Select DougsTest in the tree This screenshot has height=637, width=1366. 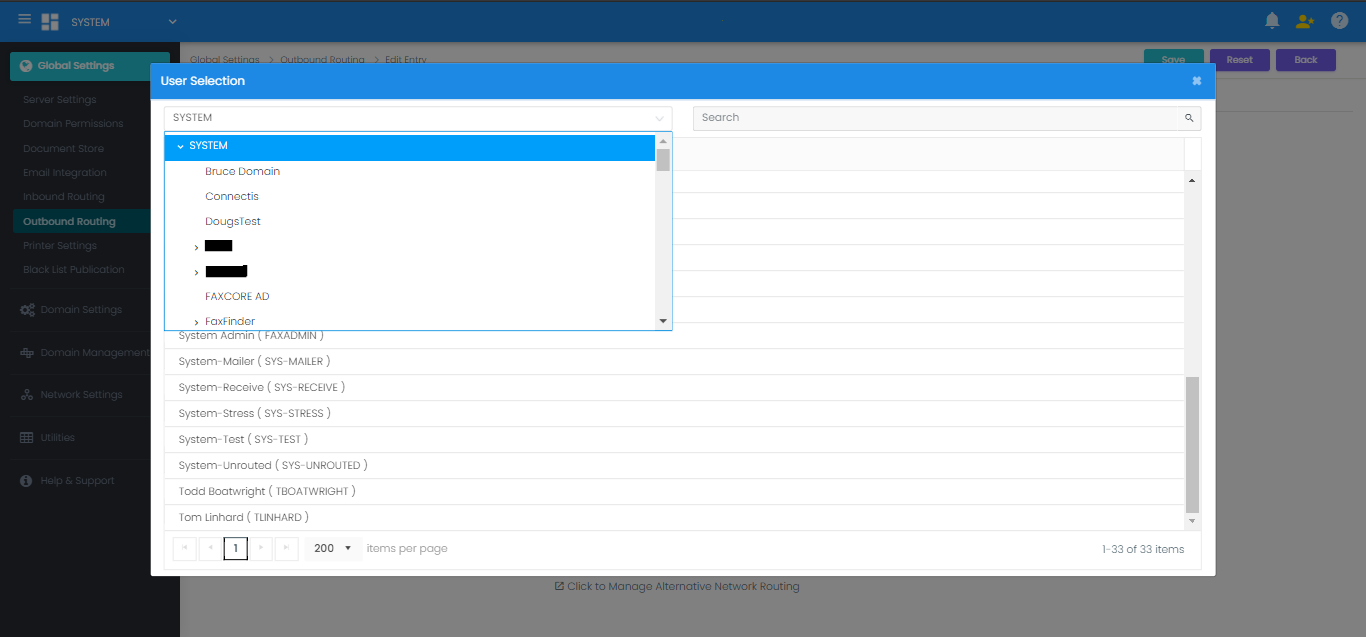tap(233, 221)
